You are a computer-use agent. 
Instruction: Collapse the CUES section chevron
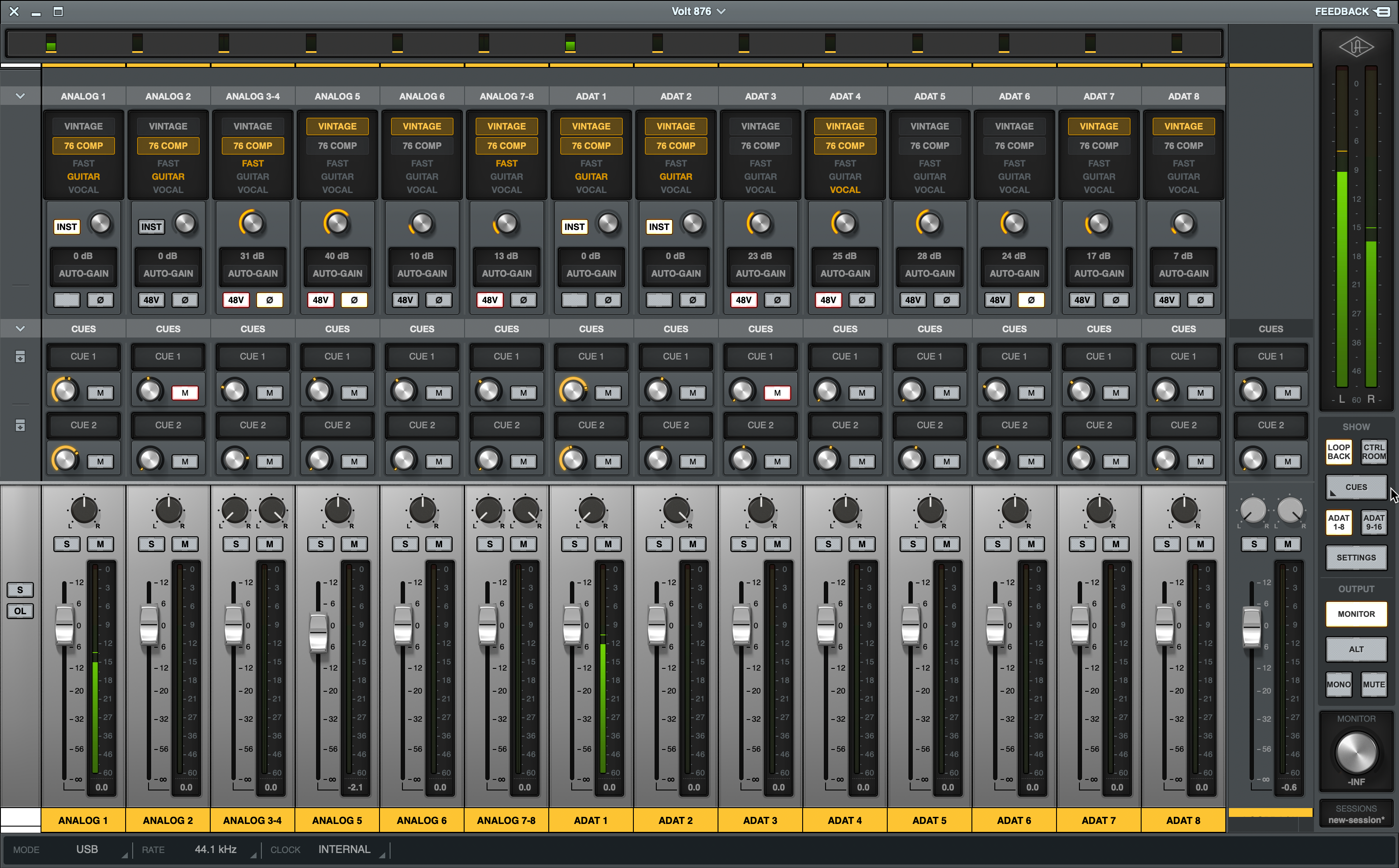20,329
